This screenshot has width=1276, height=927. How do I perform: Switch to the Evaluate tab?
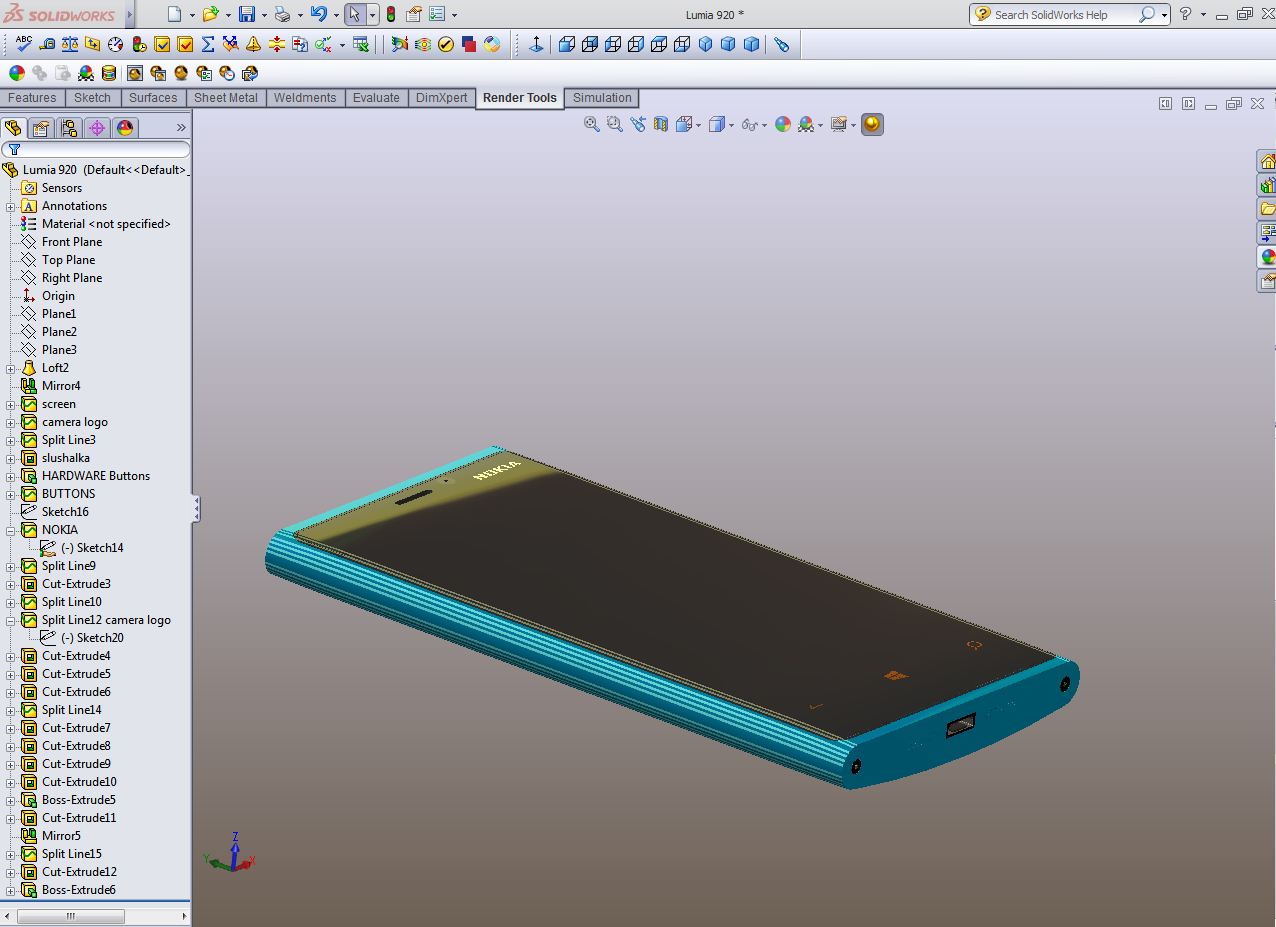tap(376, 98)
